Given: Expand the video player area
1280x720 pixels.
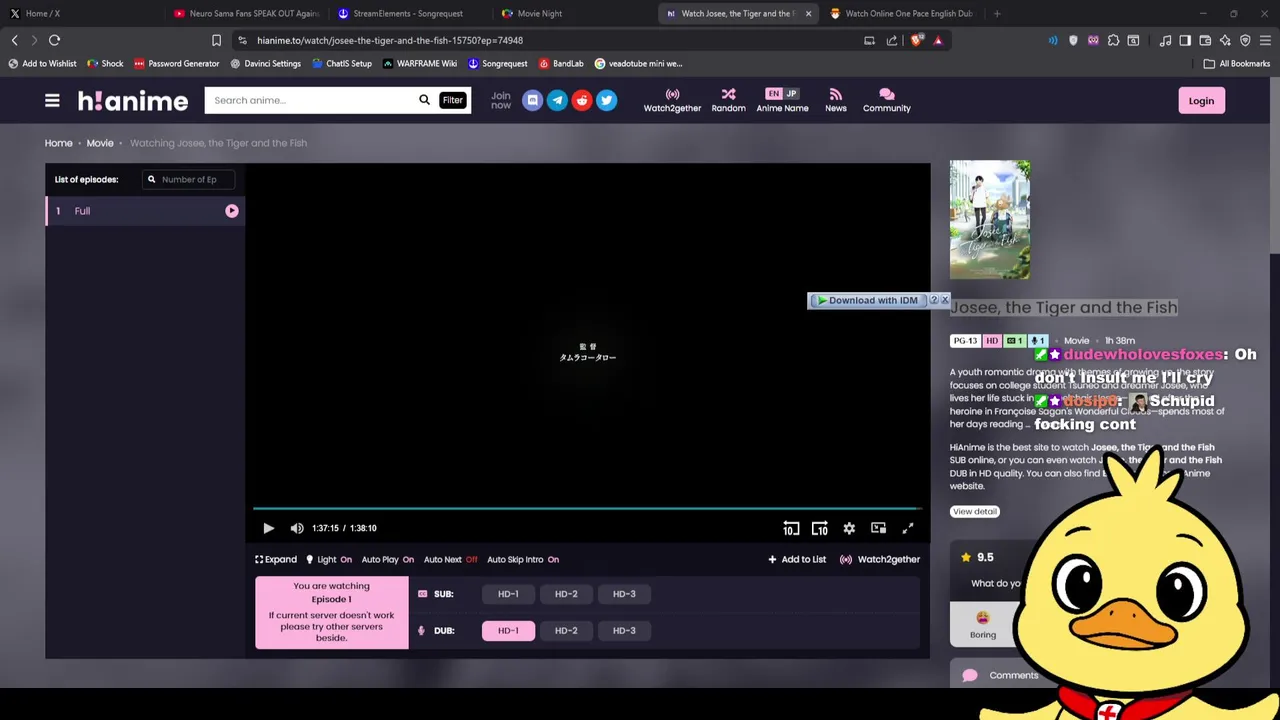Looking at the screenshot, I should pyautogui.click(x=276, y=559).
